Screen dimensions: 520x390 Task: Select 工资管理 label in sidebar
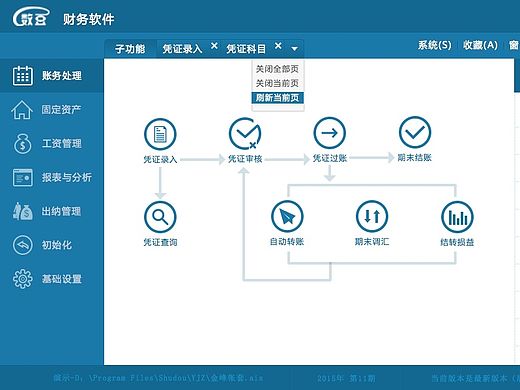coord(62,144)
